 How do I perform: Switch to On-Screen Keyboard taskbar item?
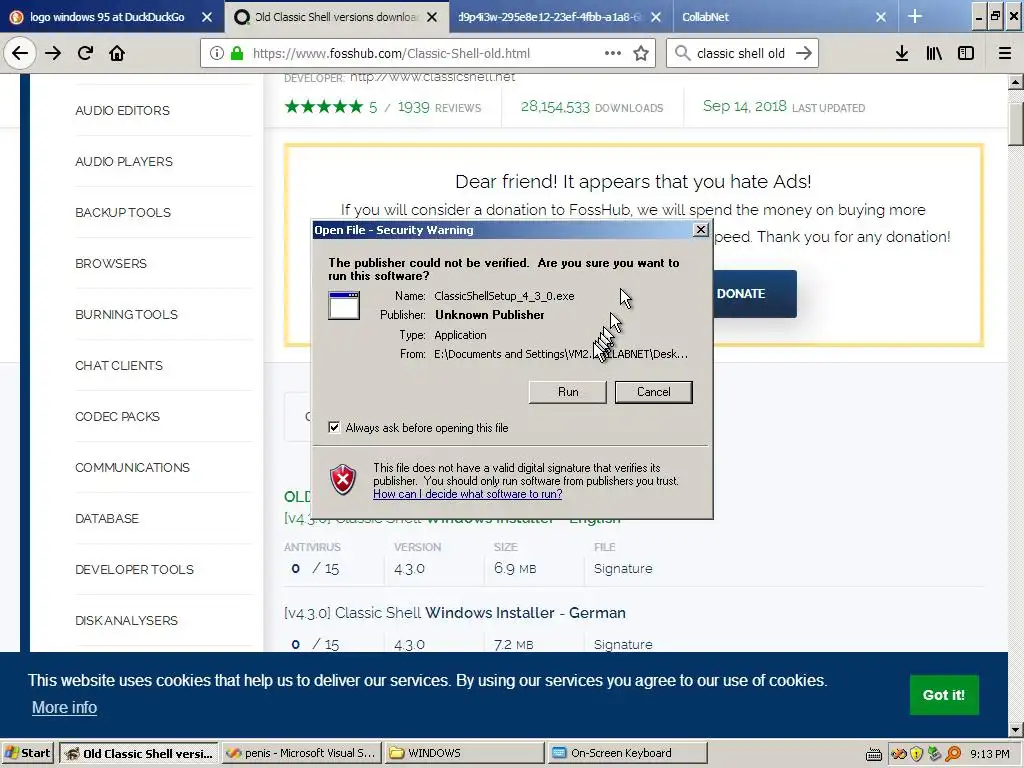628,753
